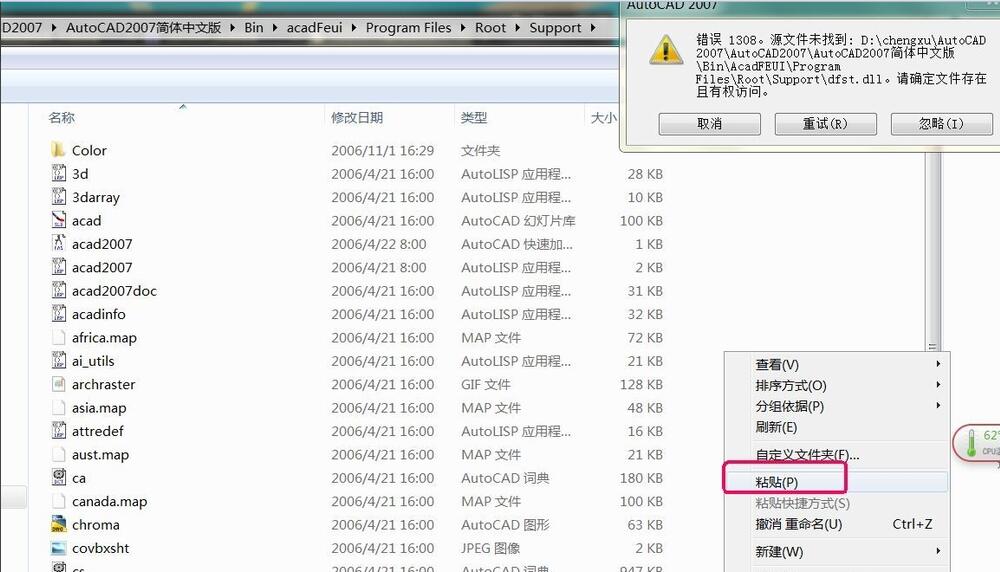Click the 3darray file icon

pos(59,197)
